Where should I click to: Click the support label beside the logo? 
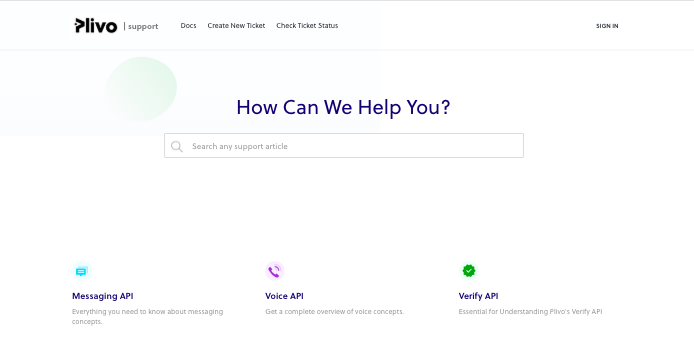143,27
